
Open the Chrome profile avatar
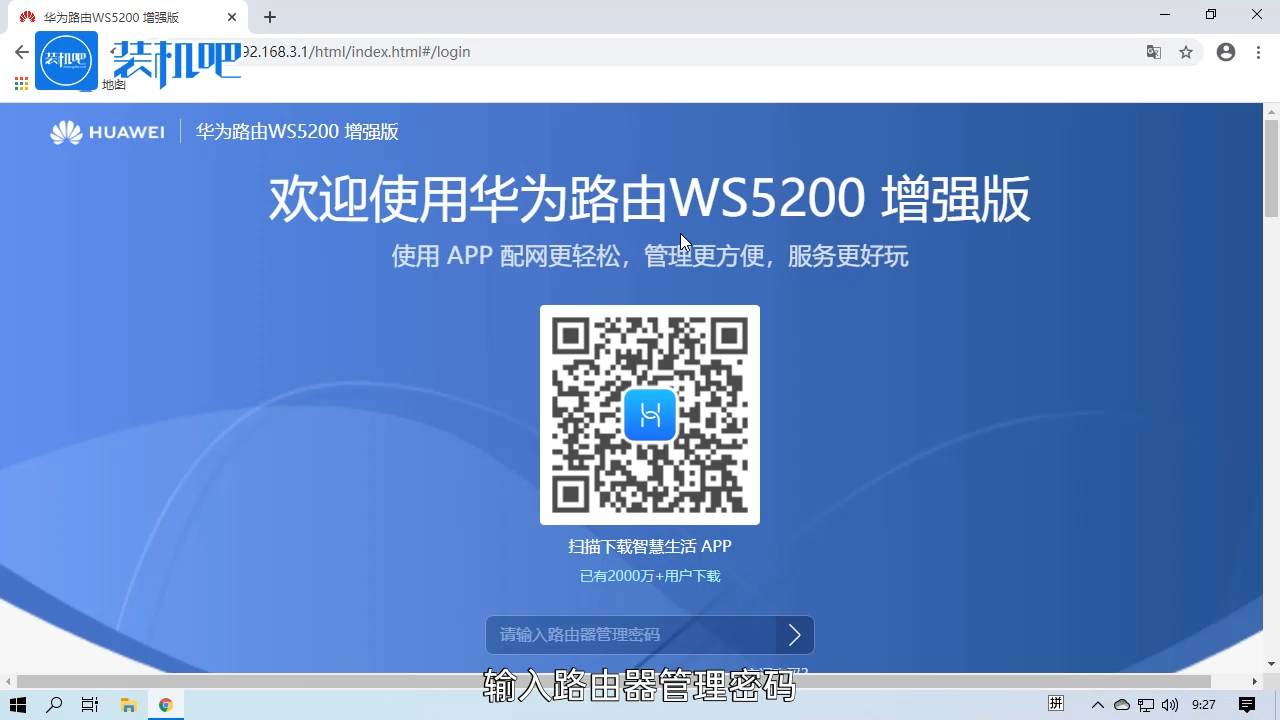click(1226, 52)
